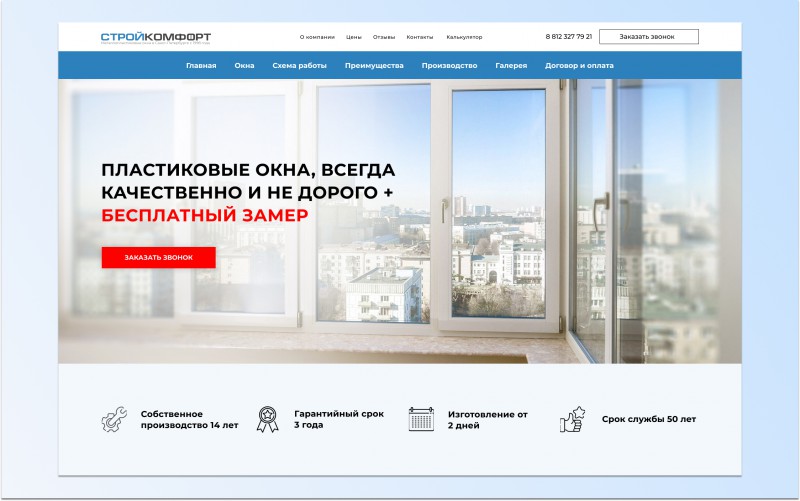Select the Преимущества menu item
The image size is (800, 501).
(x=374, y=65)
